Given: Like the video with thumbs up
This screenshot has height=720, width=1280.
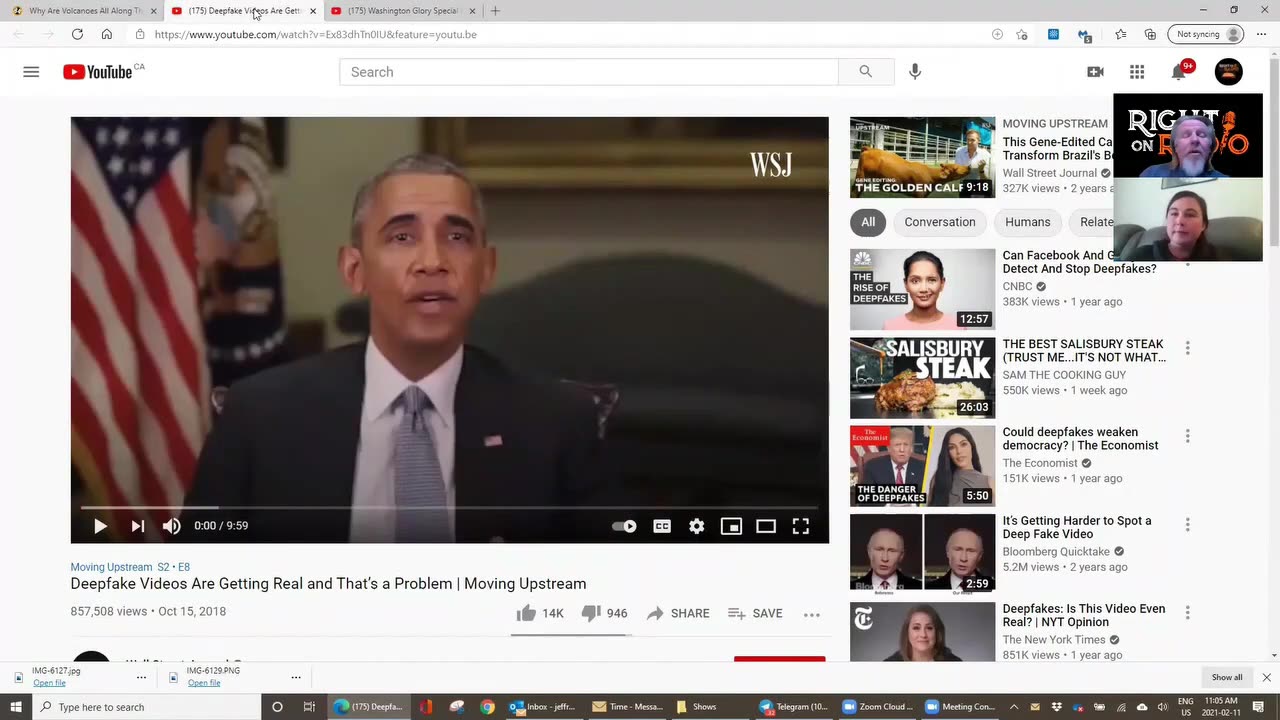Looking at the screenshot, I should tap(540, 613).
